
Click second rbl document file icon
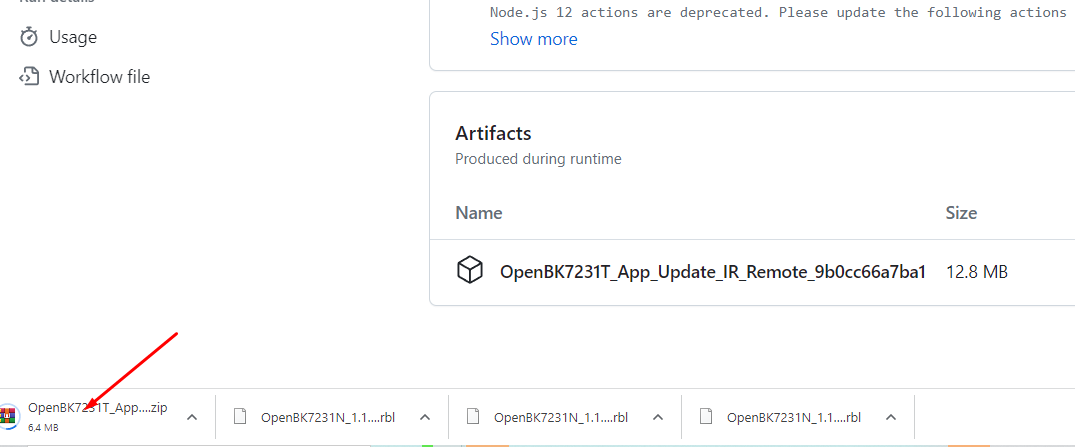pyautogui.click(x=472, y=416)
